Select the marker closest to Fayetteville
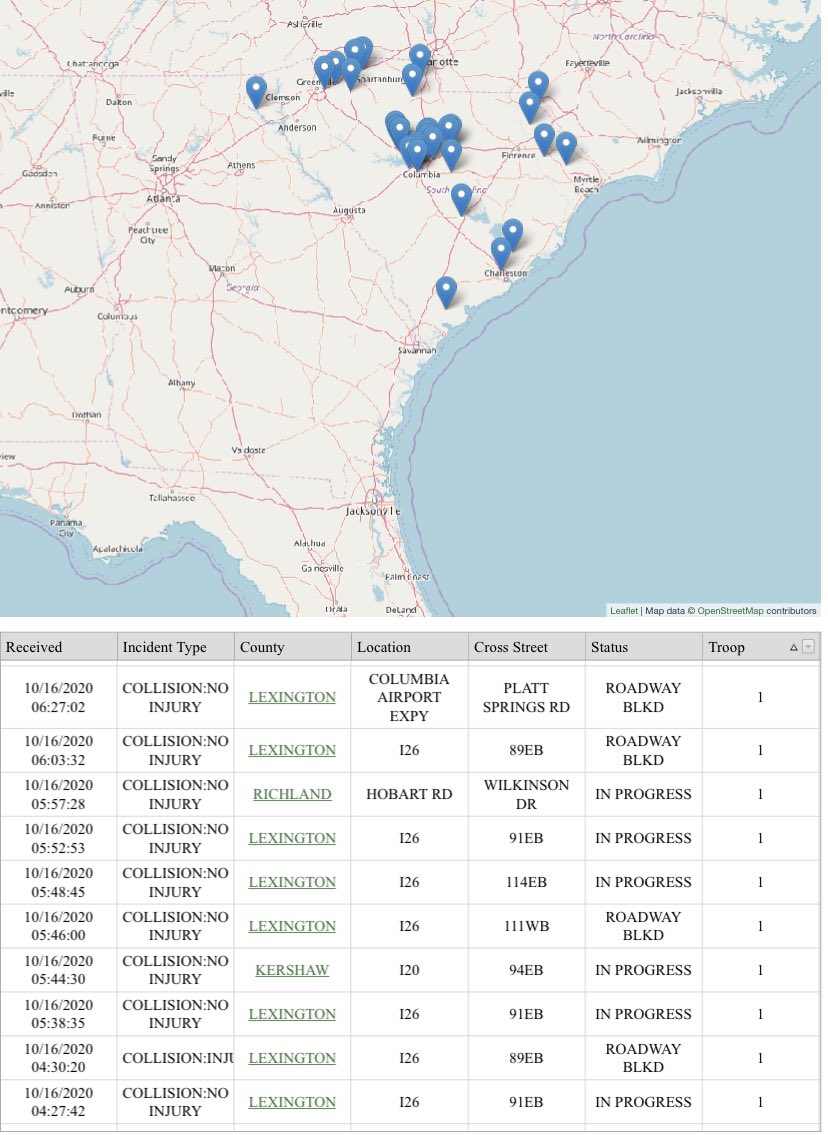The image size is (828, 1135). coord(538,86)
